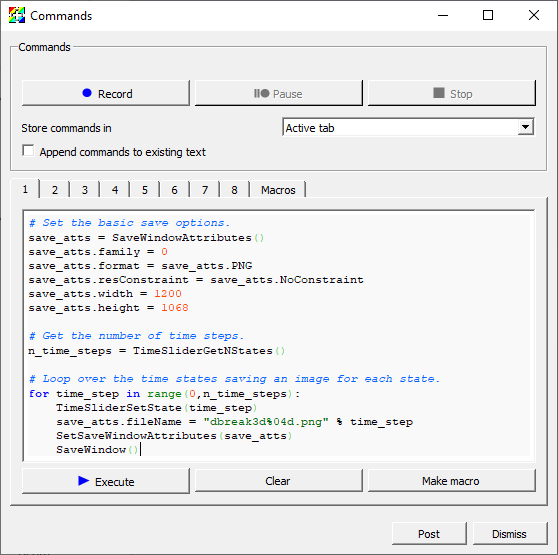Click the dbreak3d%04d.png filename string

coord(266,422)
